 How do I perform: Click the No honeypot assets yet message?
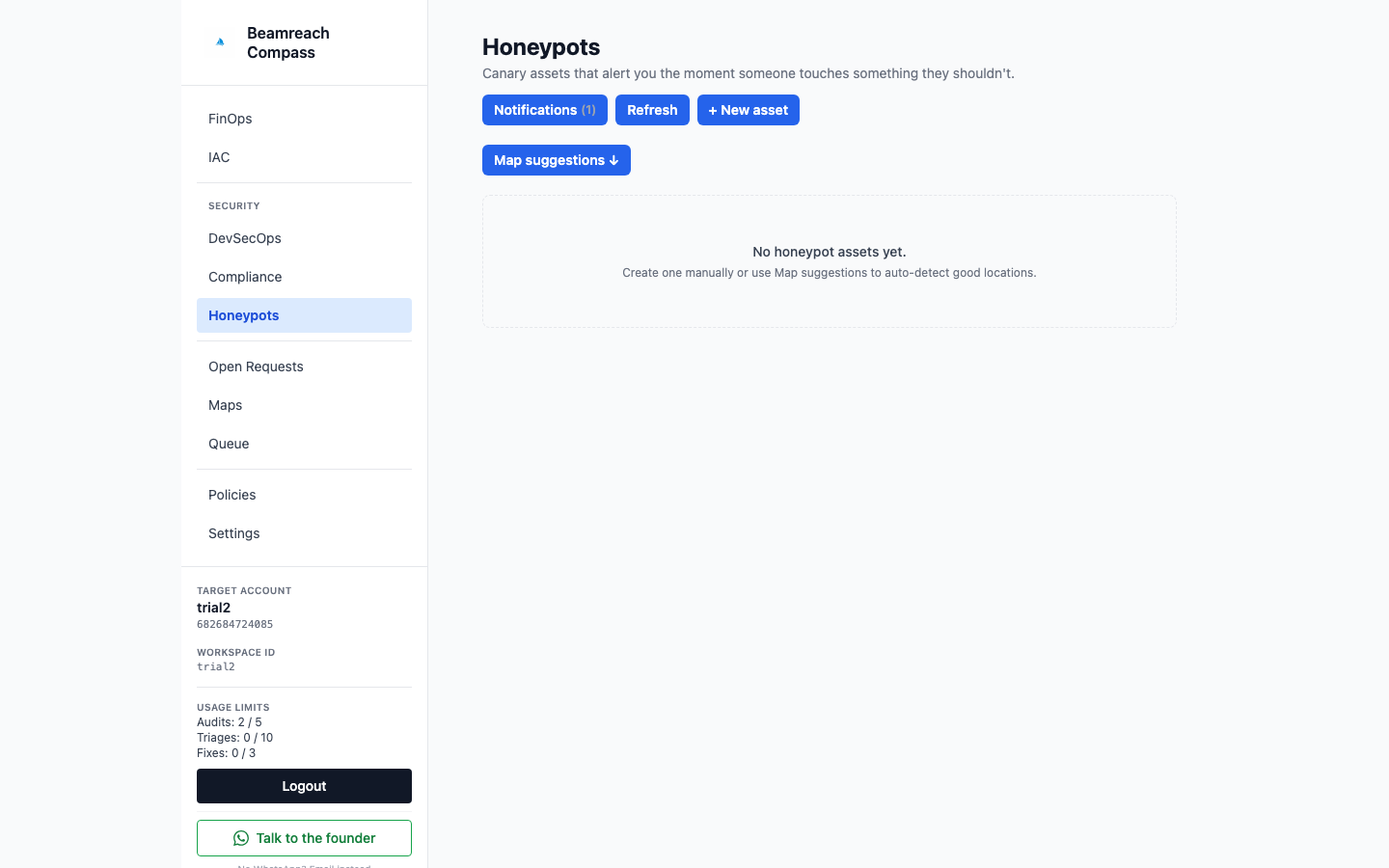pyautogui.click(x=830, y=252)
